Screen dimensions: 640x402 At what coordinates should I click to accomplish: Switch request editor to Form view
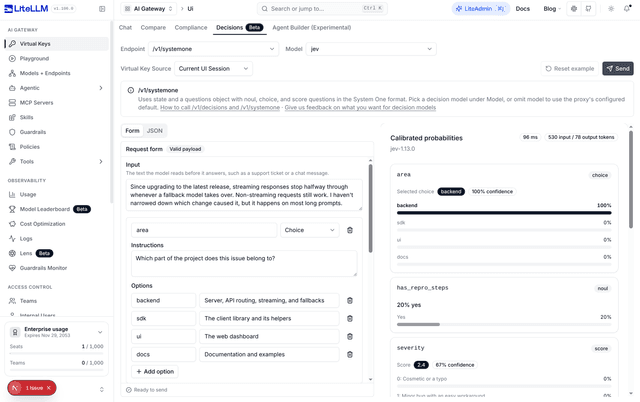pyautogui.click(x=132, y=131)
